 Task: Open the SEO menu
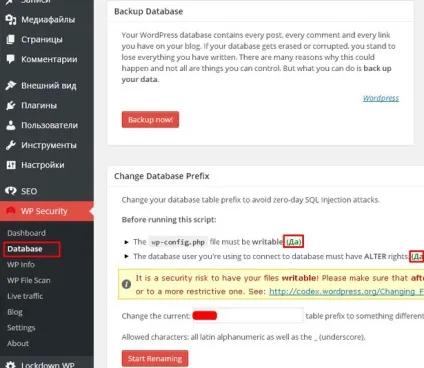coord(47,191)
